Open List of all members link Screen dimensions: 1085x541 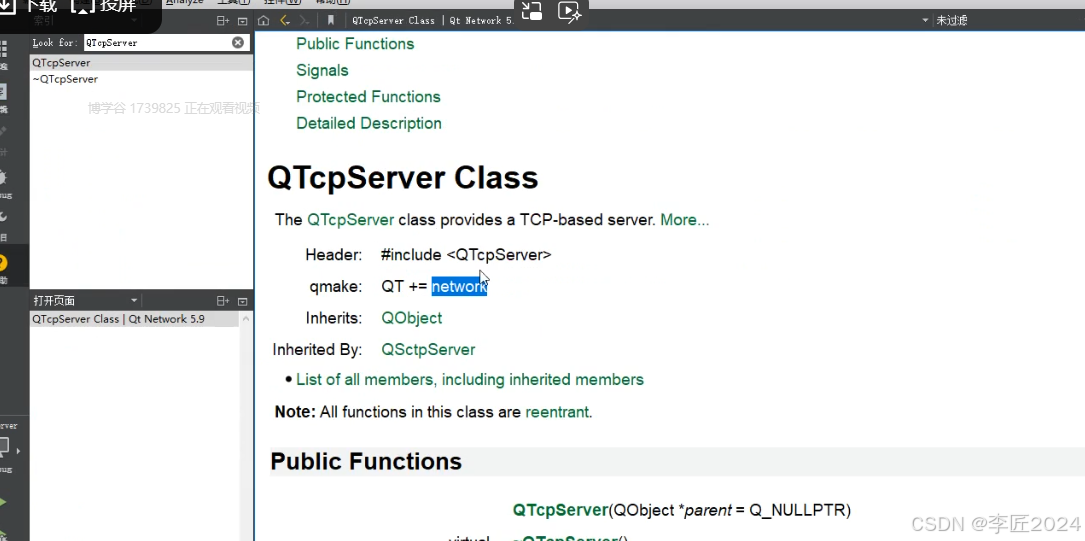tap(470, 380)
